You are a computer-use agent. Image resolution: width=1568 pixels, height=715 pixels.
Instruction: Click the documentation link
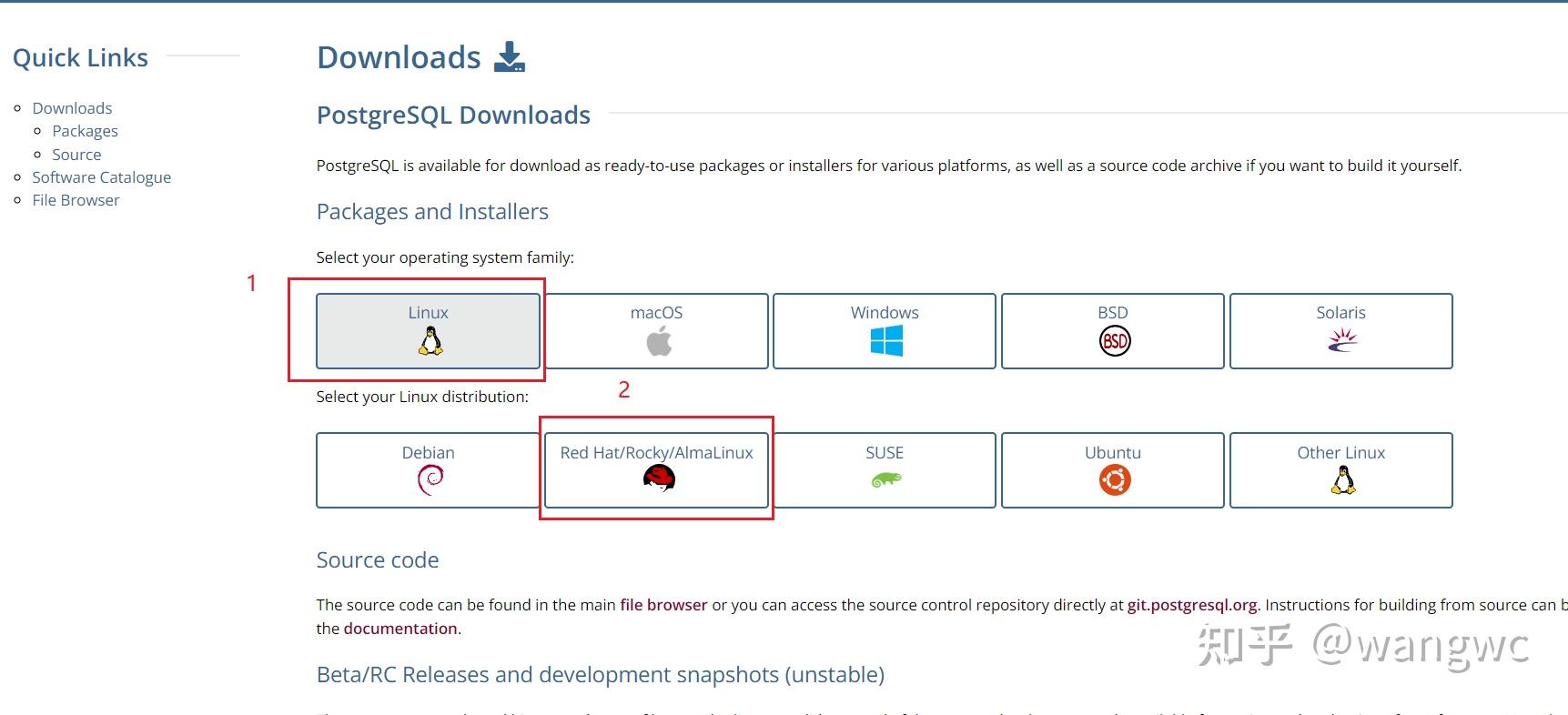coord(400,629)
